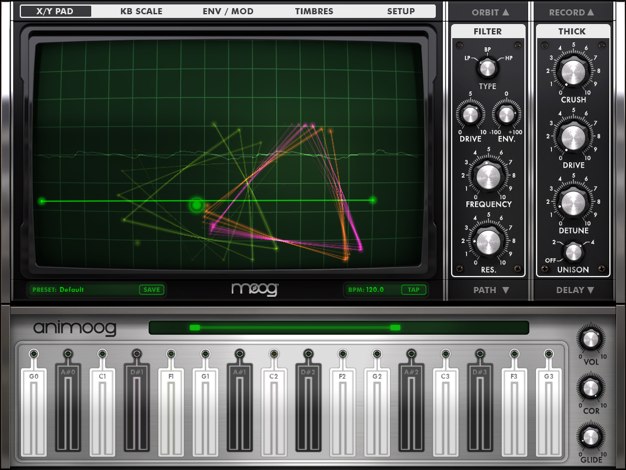Click the Detune knob

573,201
